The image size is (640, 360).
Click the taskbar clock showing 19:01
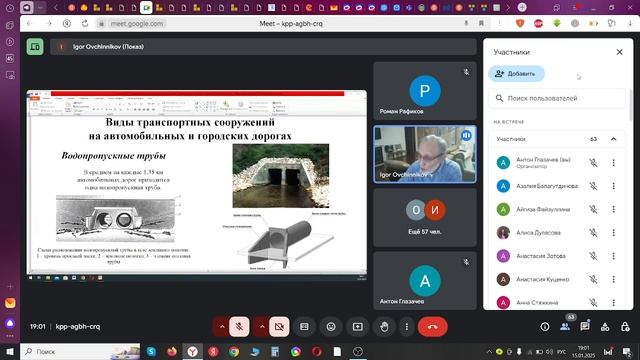583,351
